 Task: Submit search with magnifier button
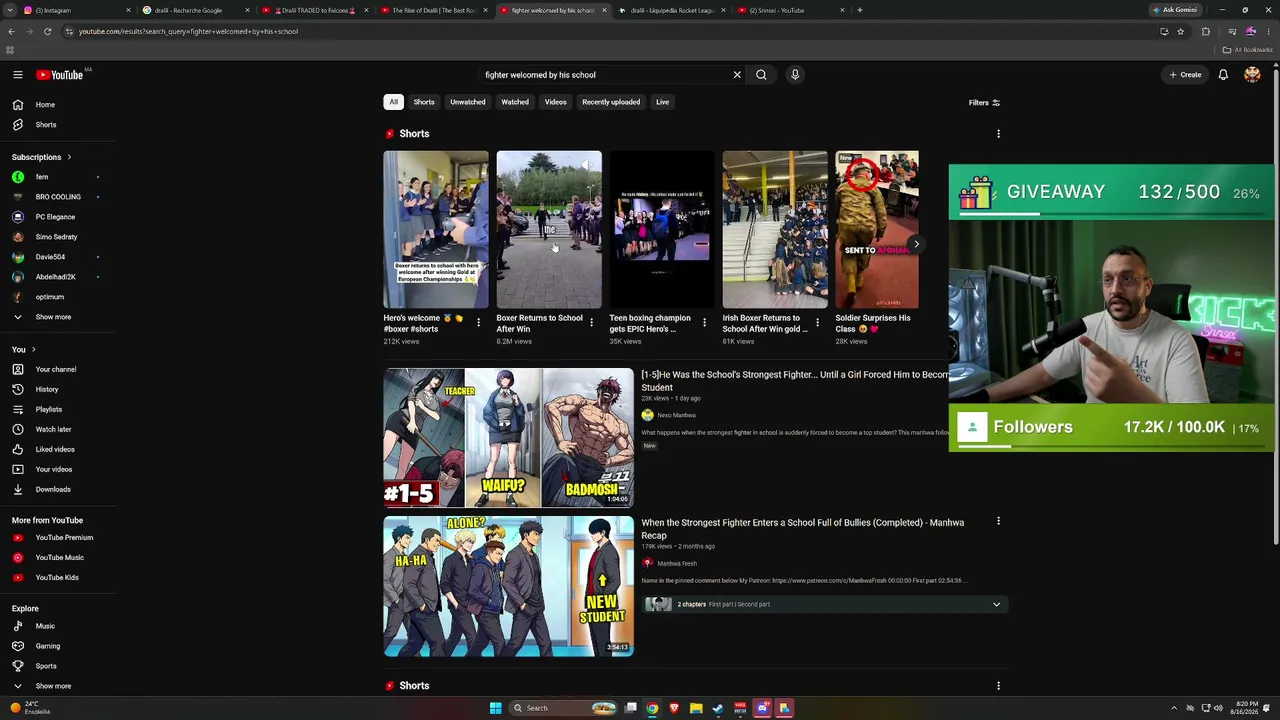click(761, 75)
